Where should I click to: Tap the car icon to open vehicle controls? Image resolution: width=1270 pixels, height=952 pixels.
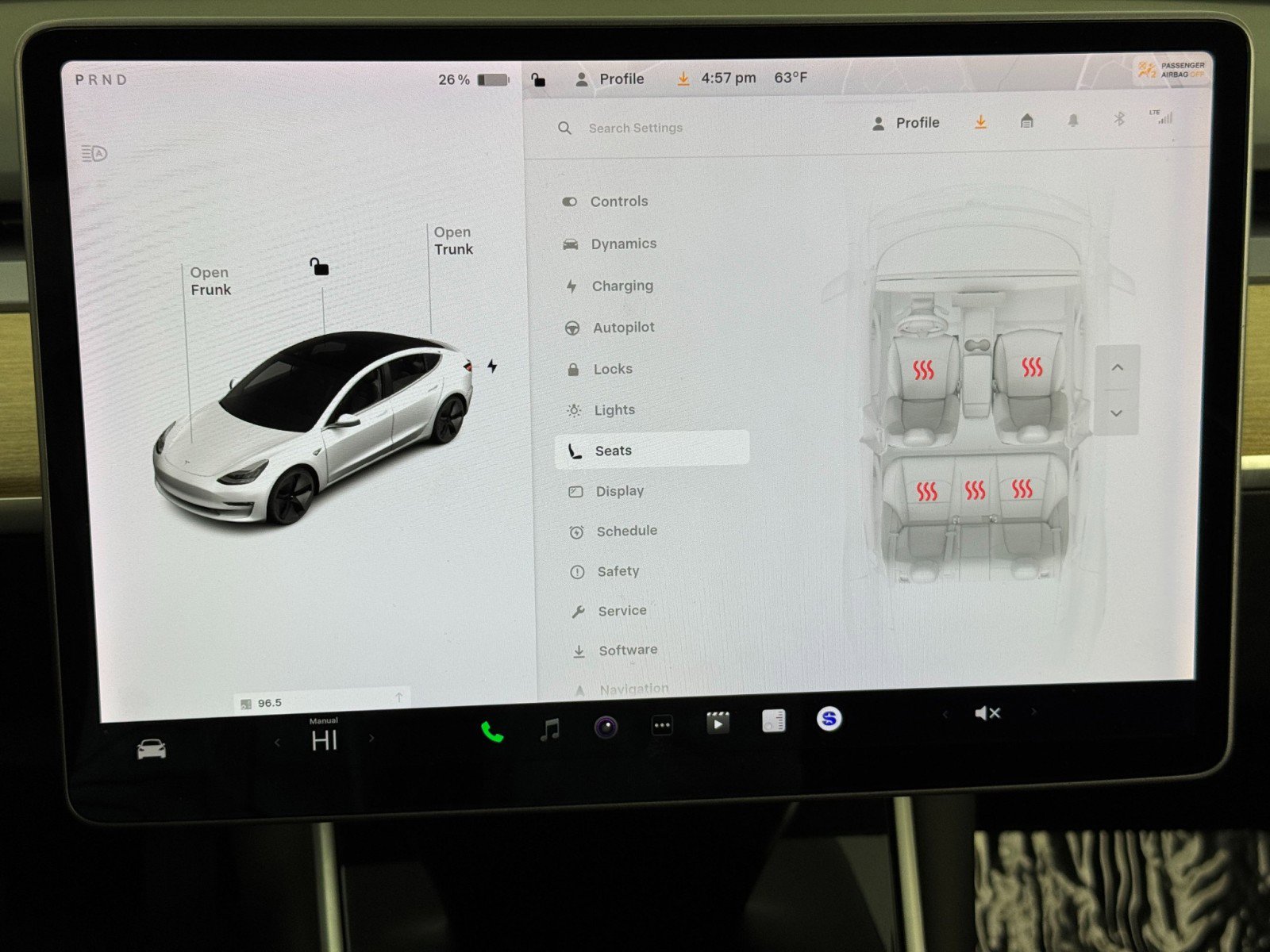[152, 747]
